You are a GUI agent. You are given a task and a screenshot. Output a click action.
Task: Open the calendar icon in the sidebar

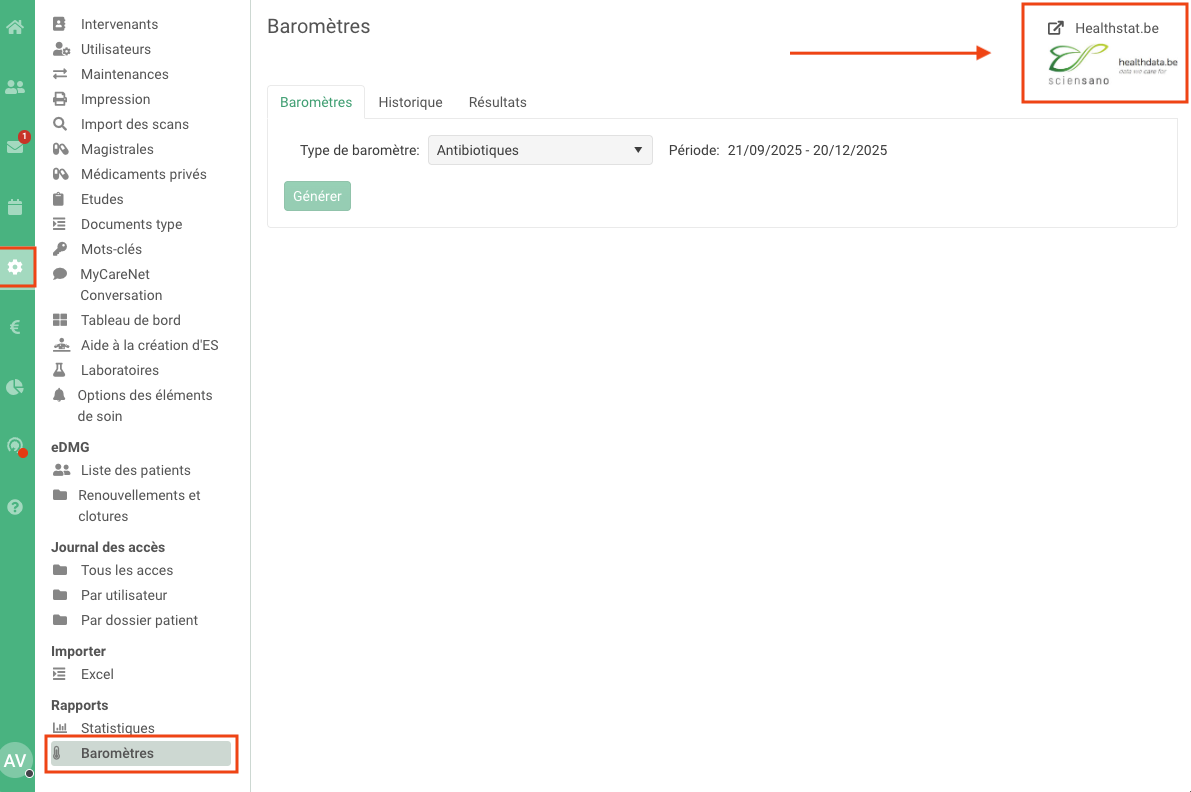click(15, 207)
